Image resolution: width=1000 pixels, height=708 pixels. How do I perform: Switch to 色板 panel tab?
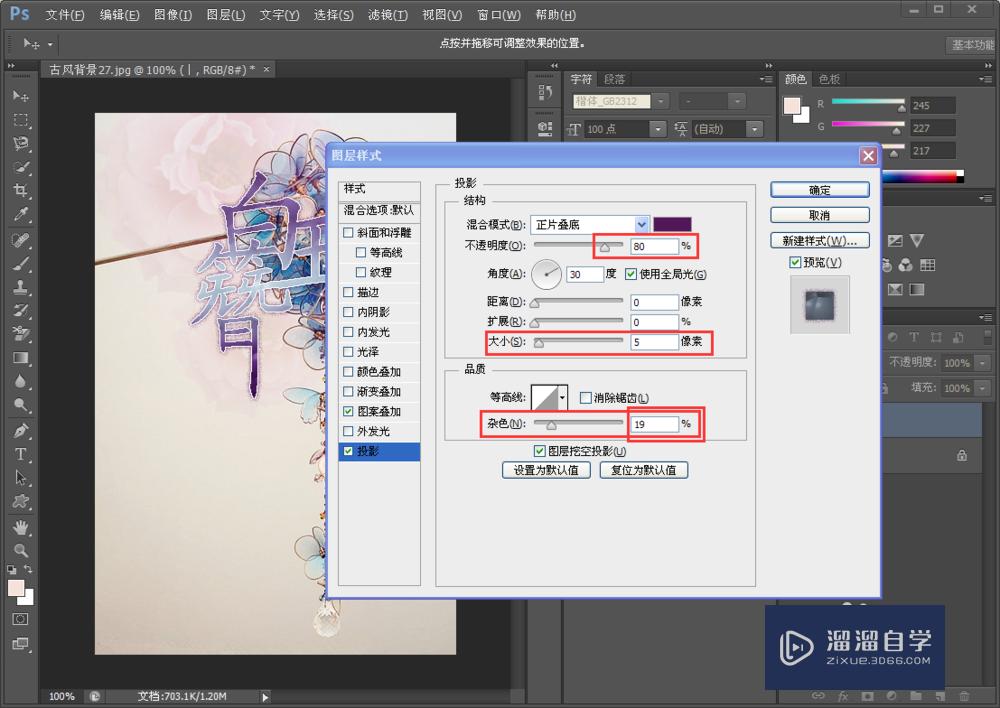pos(829,79)
